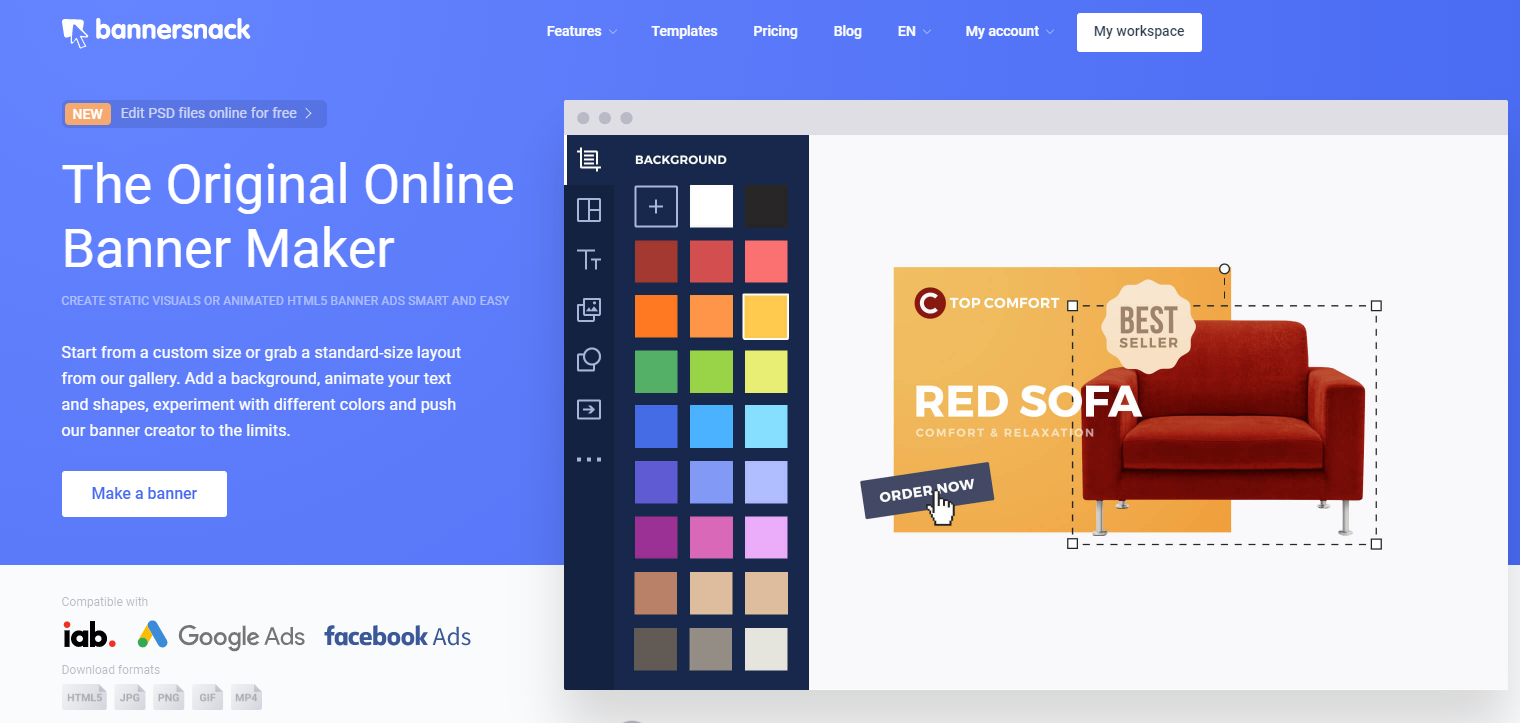Click the Google Ads logo
This screenshot has width=1520, height=723.
[x=221, y=636]
